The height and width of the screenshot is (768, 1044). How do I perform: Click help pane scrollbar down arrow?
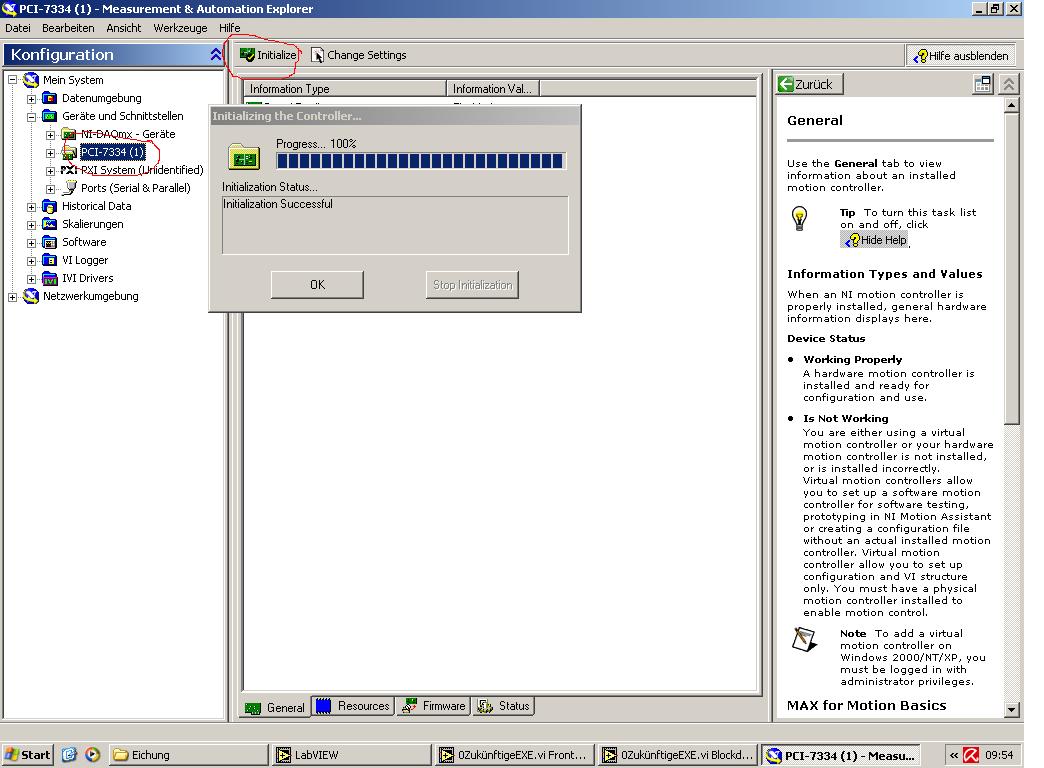coord(1012,710)
